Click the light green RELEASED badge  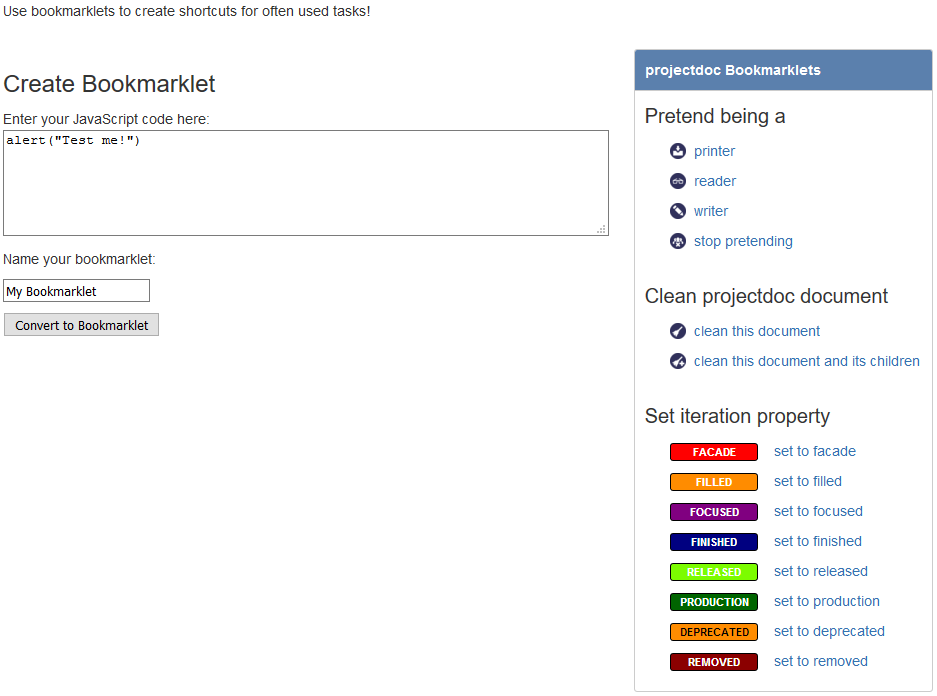click(714, 572)
